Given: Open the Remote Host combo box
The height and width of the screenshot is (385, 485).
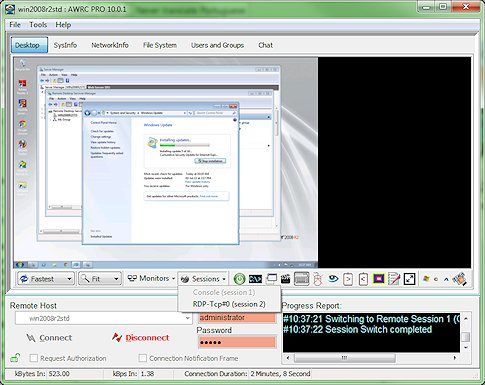Looking at the screenshot, I should pyautogui.click(x=104, y=318).
